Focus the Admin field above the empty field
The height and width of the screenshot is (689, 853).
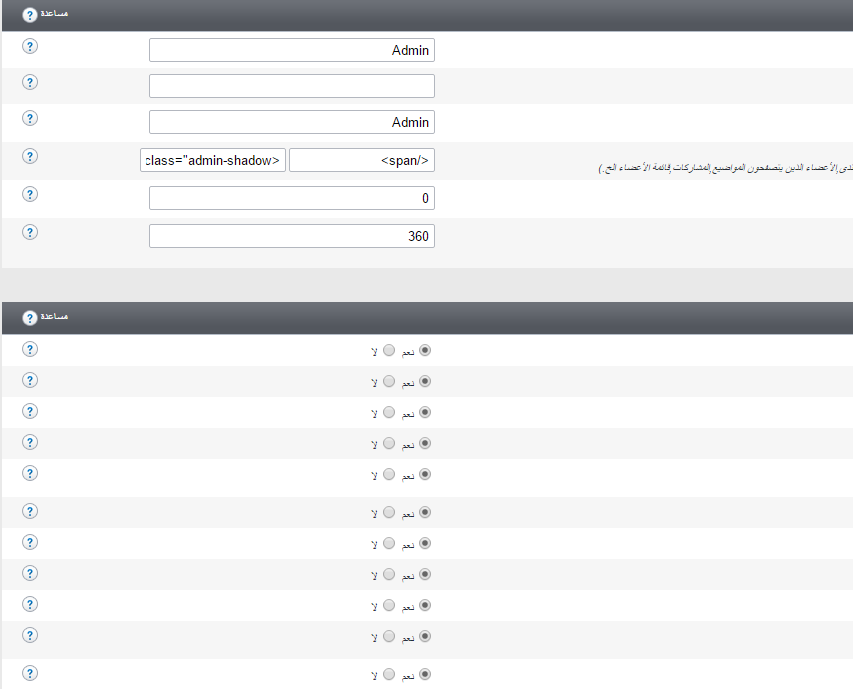click(292, 50)
